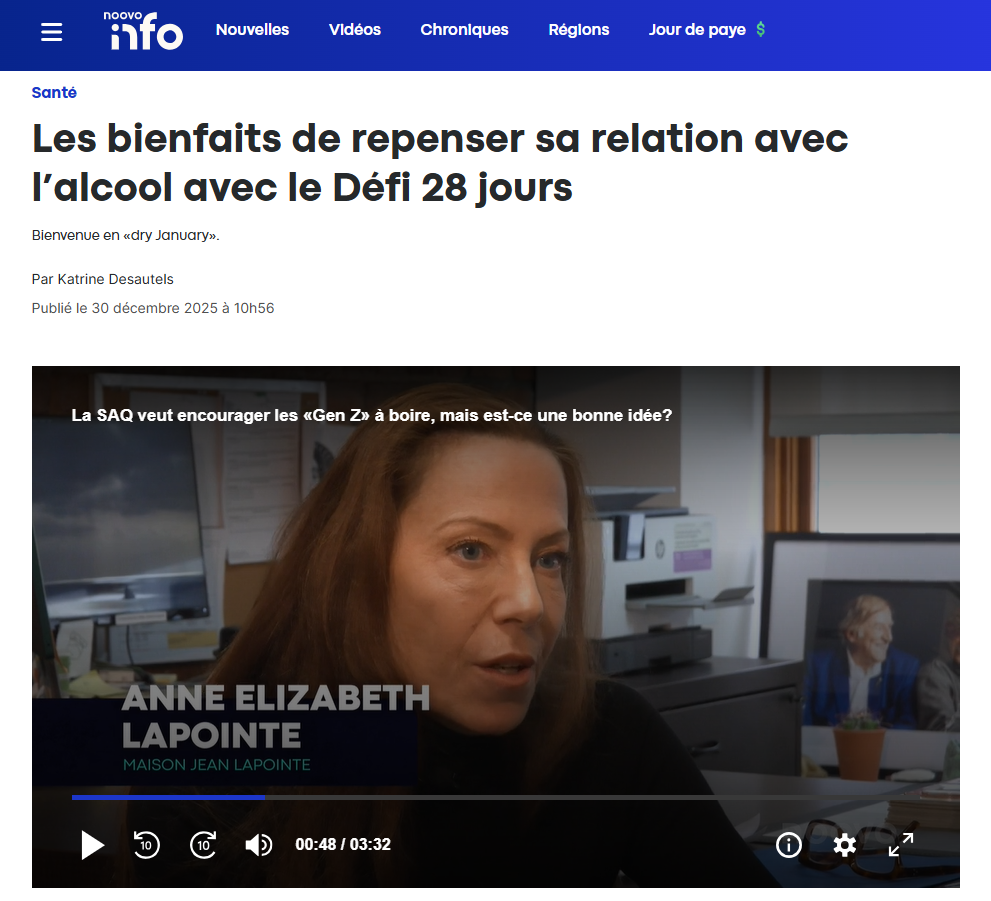Image resolution: width=991 pixels, height=901 pixels.
Task: Click the green dollar sign icon
Action: [761, 29]
